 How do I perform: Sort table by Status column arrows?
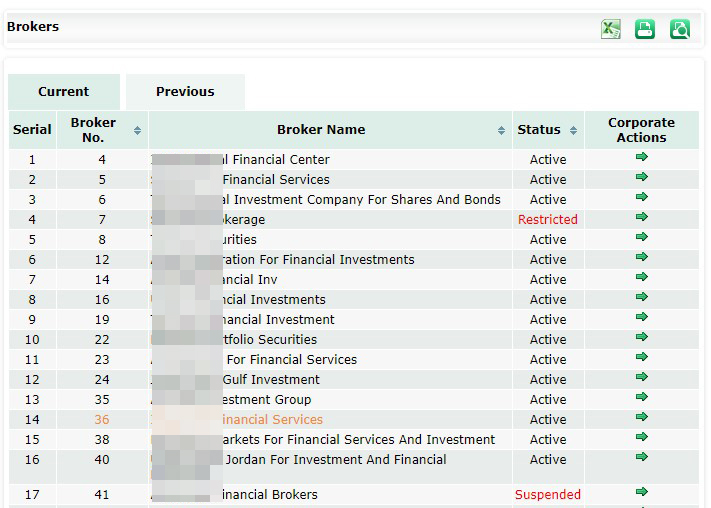573,131
